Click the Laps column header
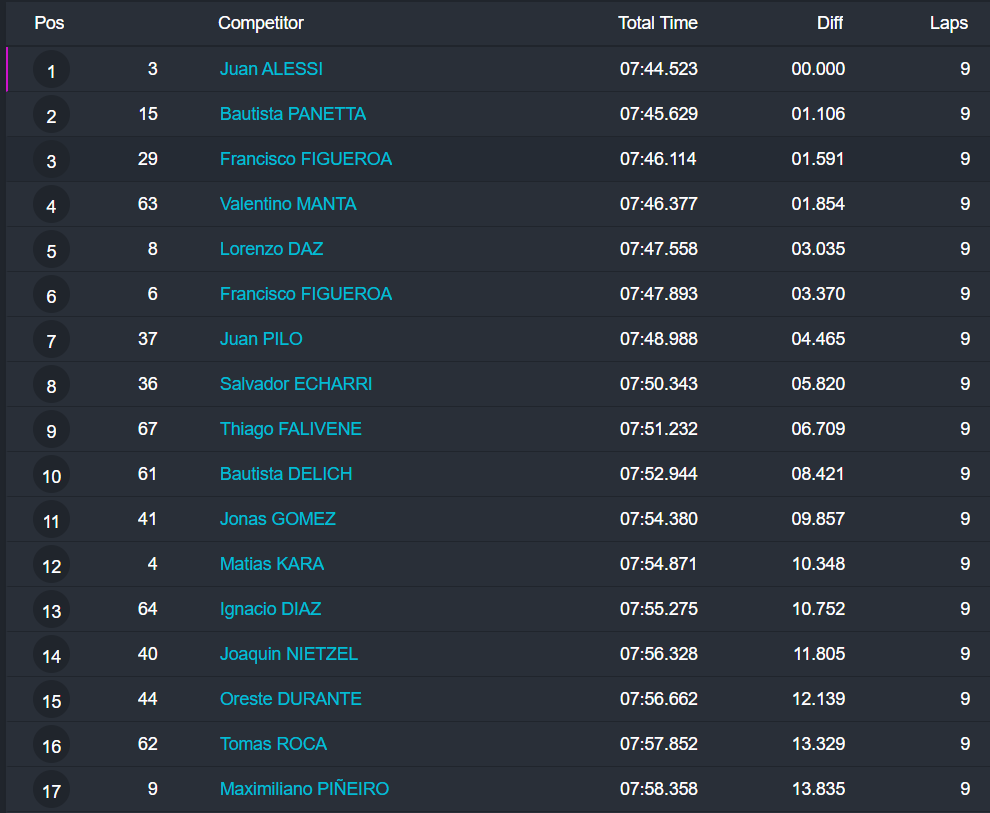990x813 pixels. [x=948, y=23]
